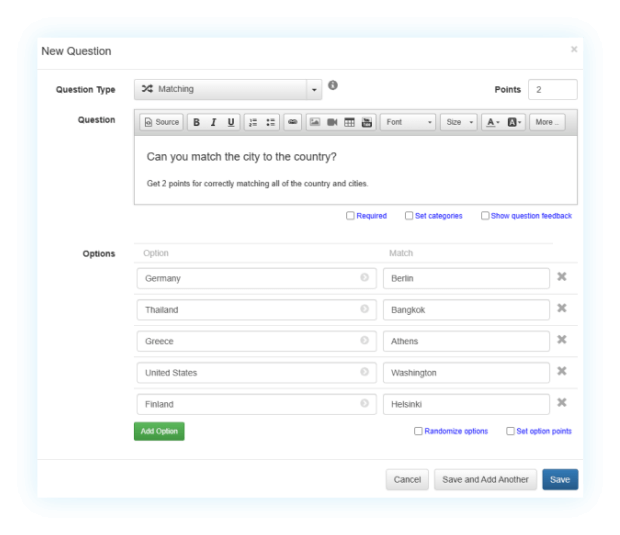Insert a table into the question

pyautogui.click(x=349, y=122)
